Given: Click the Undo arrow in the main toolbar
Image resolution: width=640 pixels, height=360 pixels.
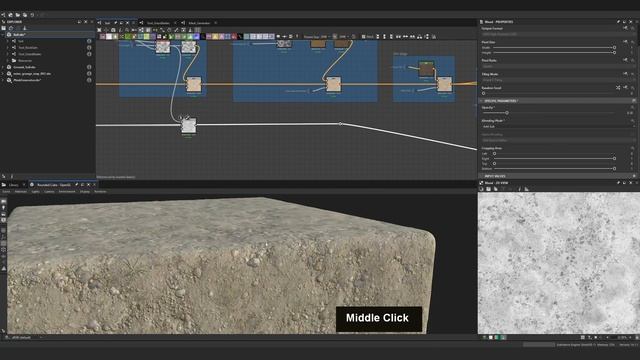Looking at the screenshot, I should (x=32, y=15).
